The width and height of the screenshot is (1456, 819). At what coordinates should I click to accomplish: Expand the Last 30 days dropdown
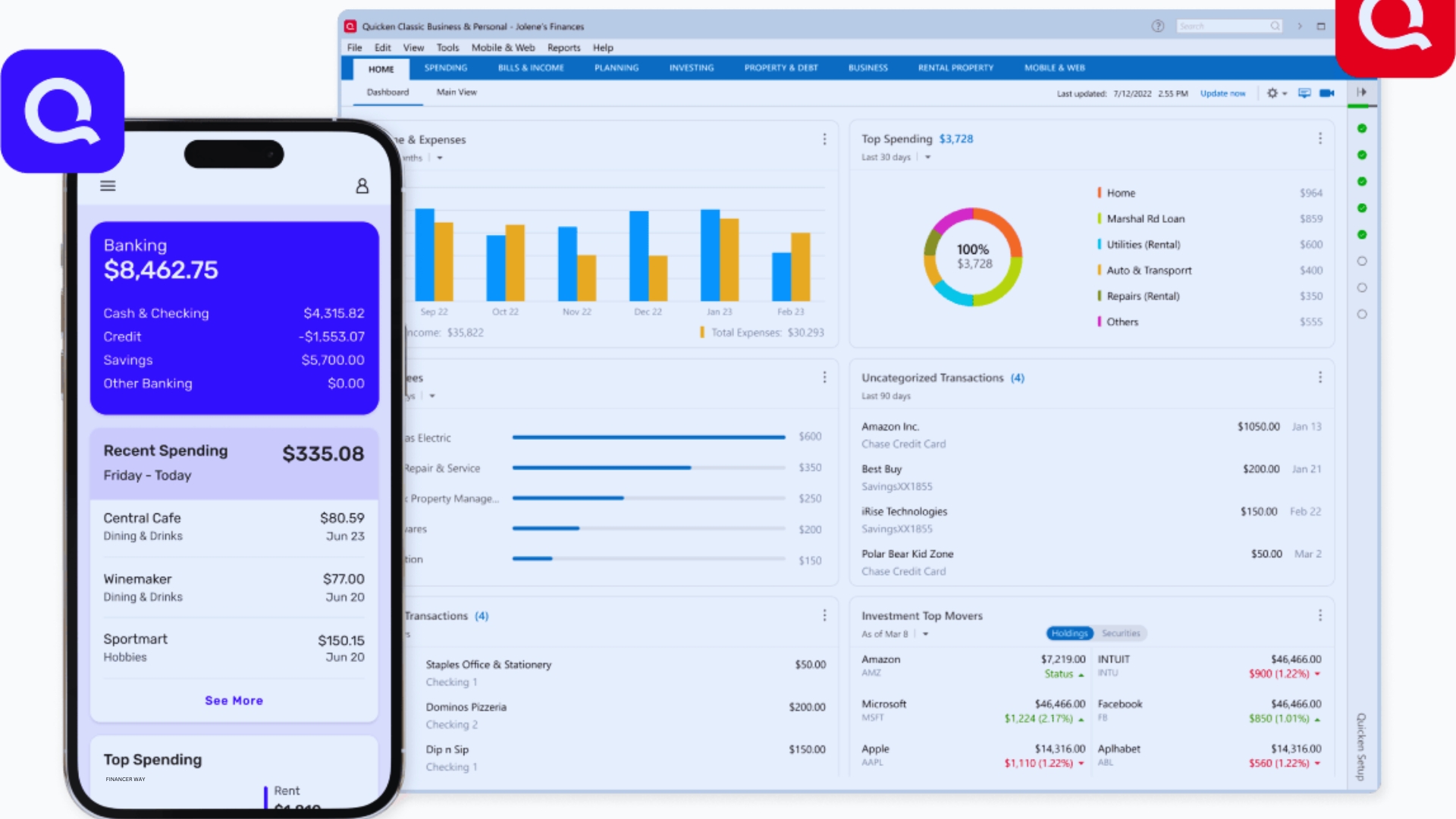927,158
